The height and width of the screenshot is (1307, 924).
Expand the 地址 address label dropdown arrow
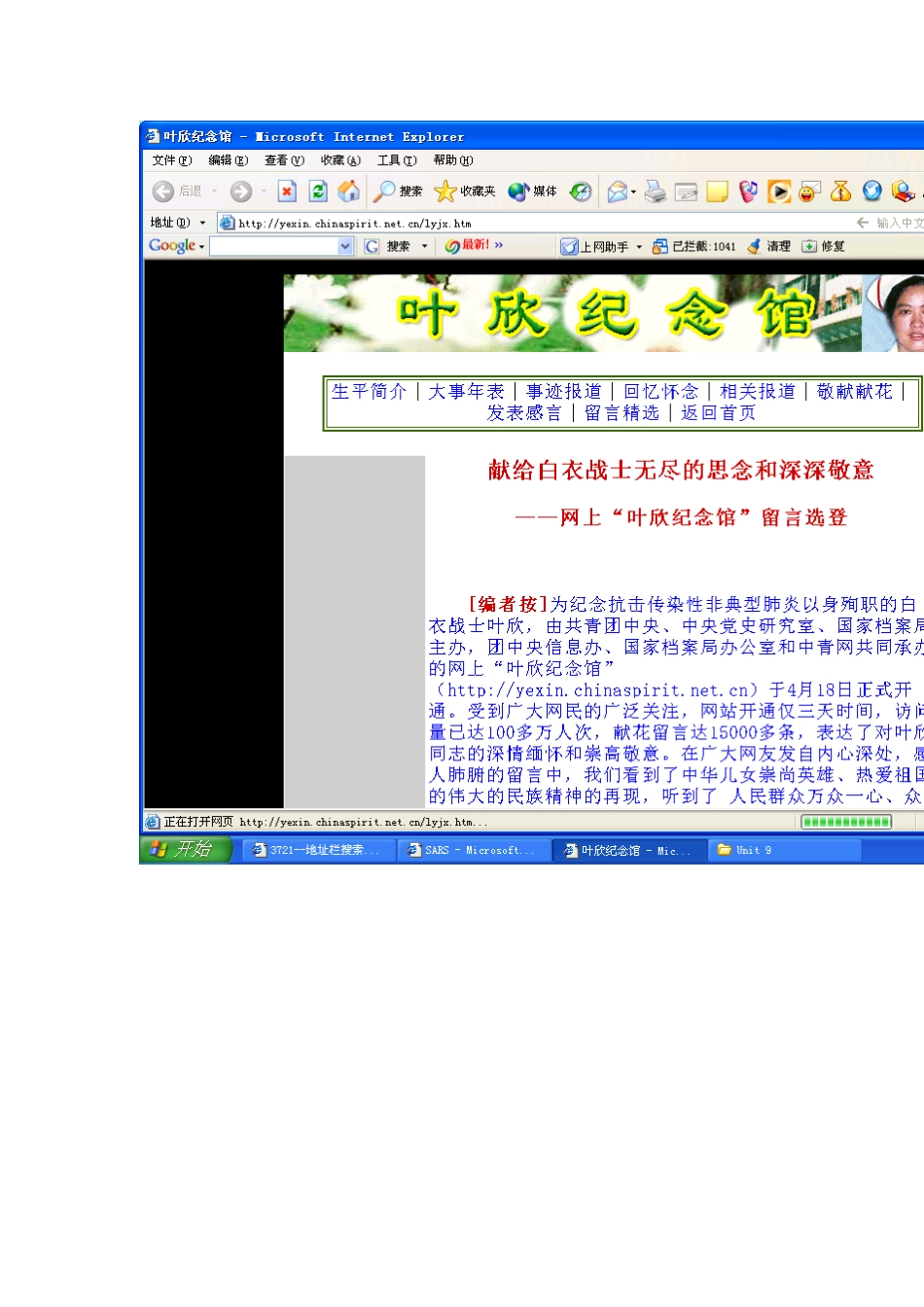click(202, 223)
